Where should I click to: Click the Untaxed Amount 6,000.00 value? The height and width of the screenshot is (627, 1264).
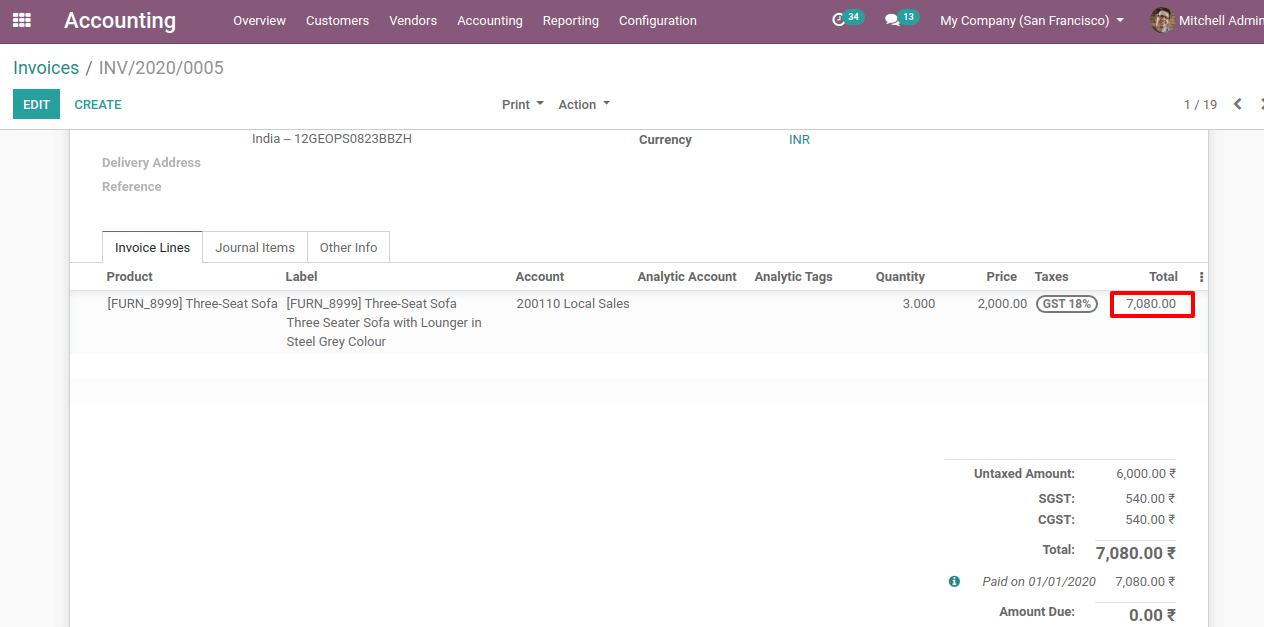point(1146,474)
